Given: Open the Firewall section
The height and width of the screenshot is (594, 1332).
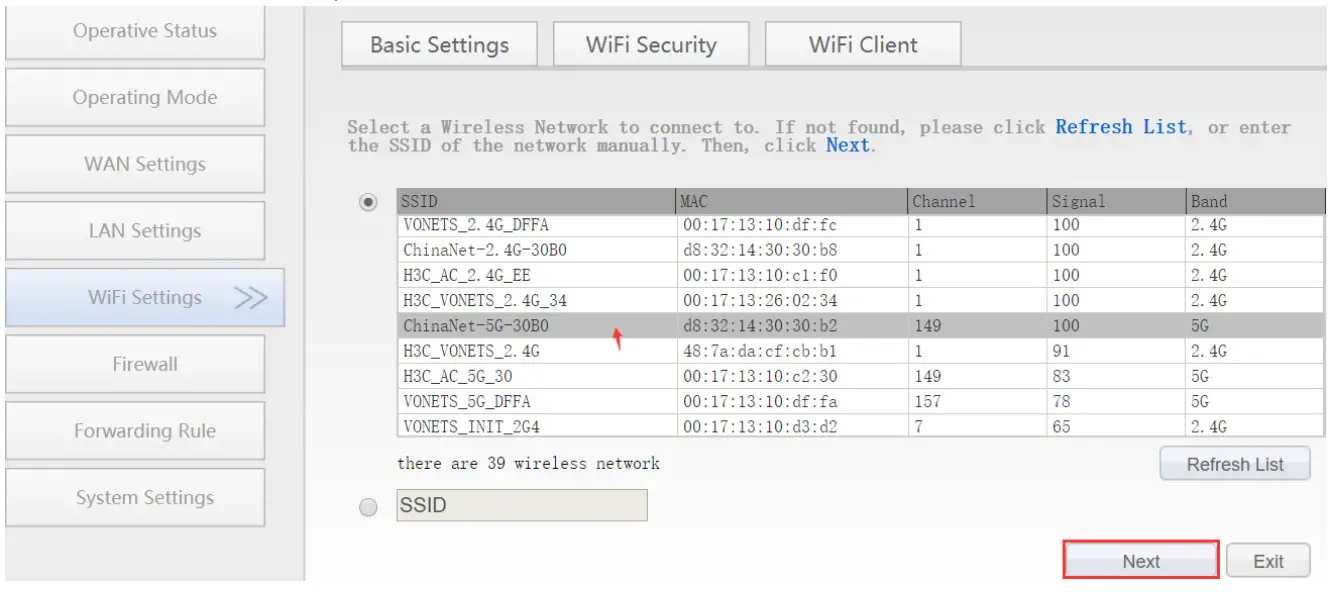Looking at the screenshot, I should click(x=135, y=363).
